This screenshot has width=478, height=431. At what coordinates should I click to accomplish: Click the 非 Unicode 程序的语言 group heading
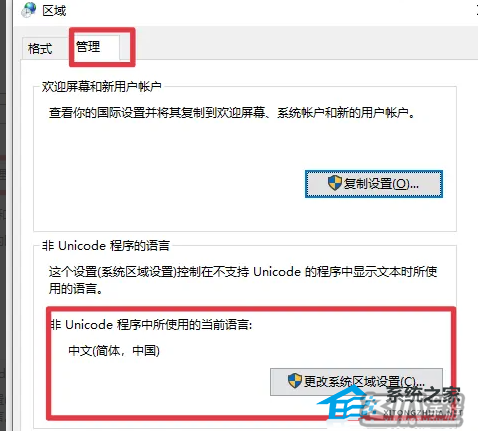click(106, 246)
